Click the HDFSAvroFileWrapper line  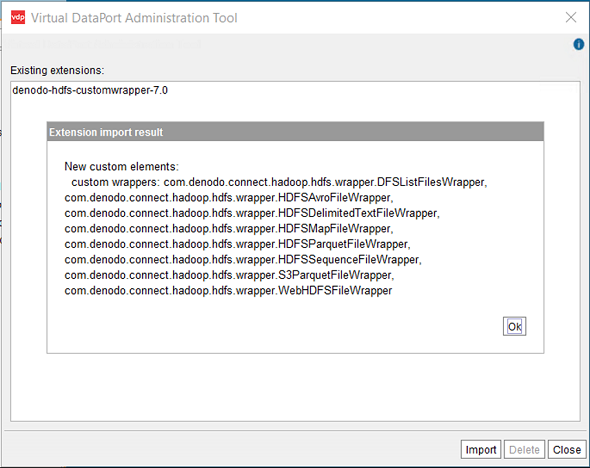click(229, 198)
